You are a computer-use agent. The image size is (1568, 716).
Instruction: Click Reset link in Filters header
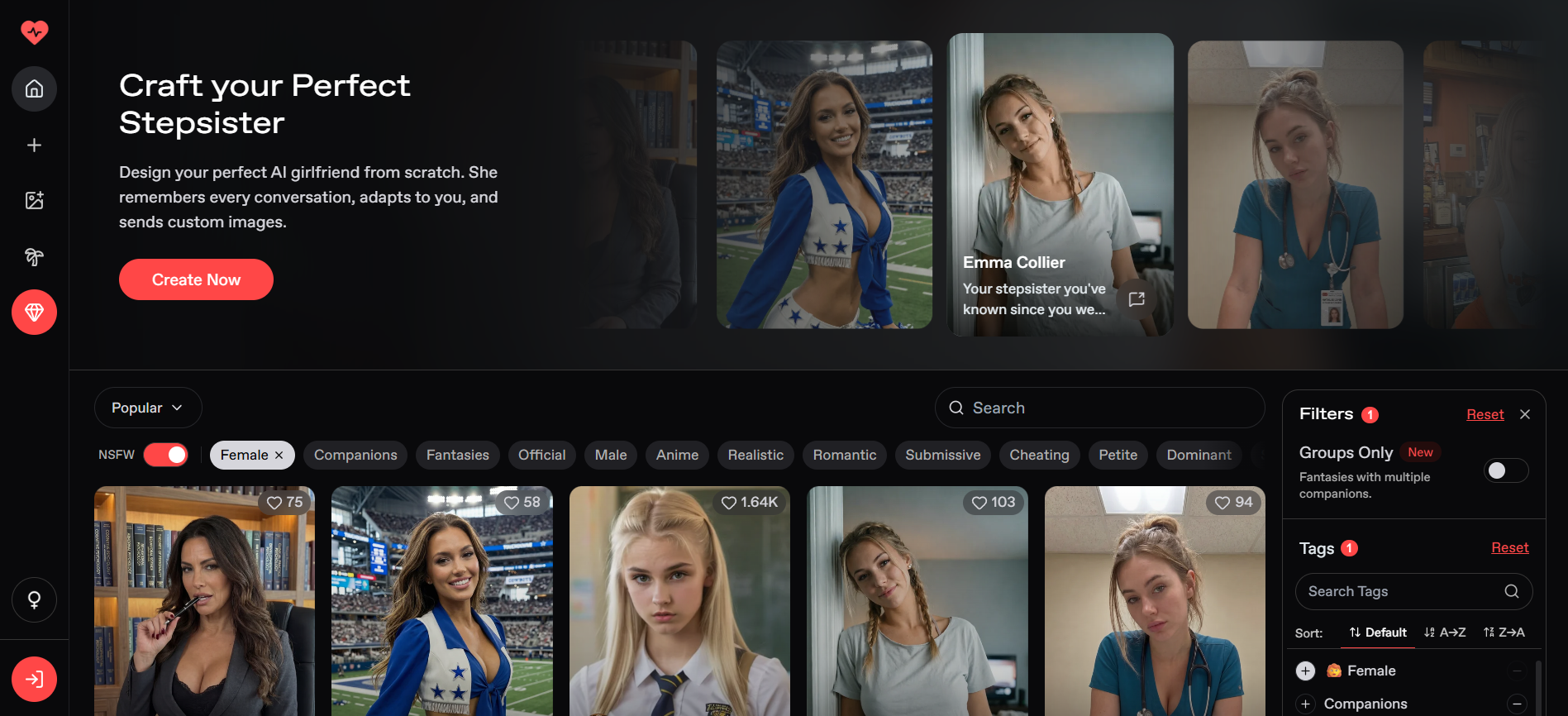[x=1485, y=414]
